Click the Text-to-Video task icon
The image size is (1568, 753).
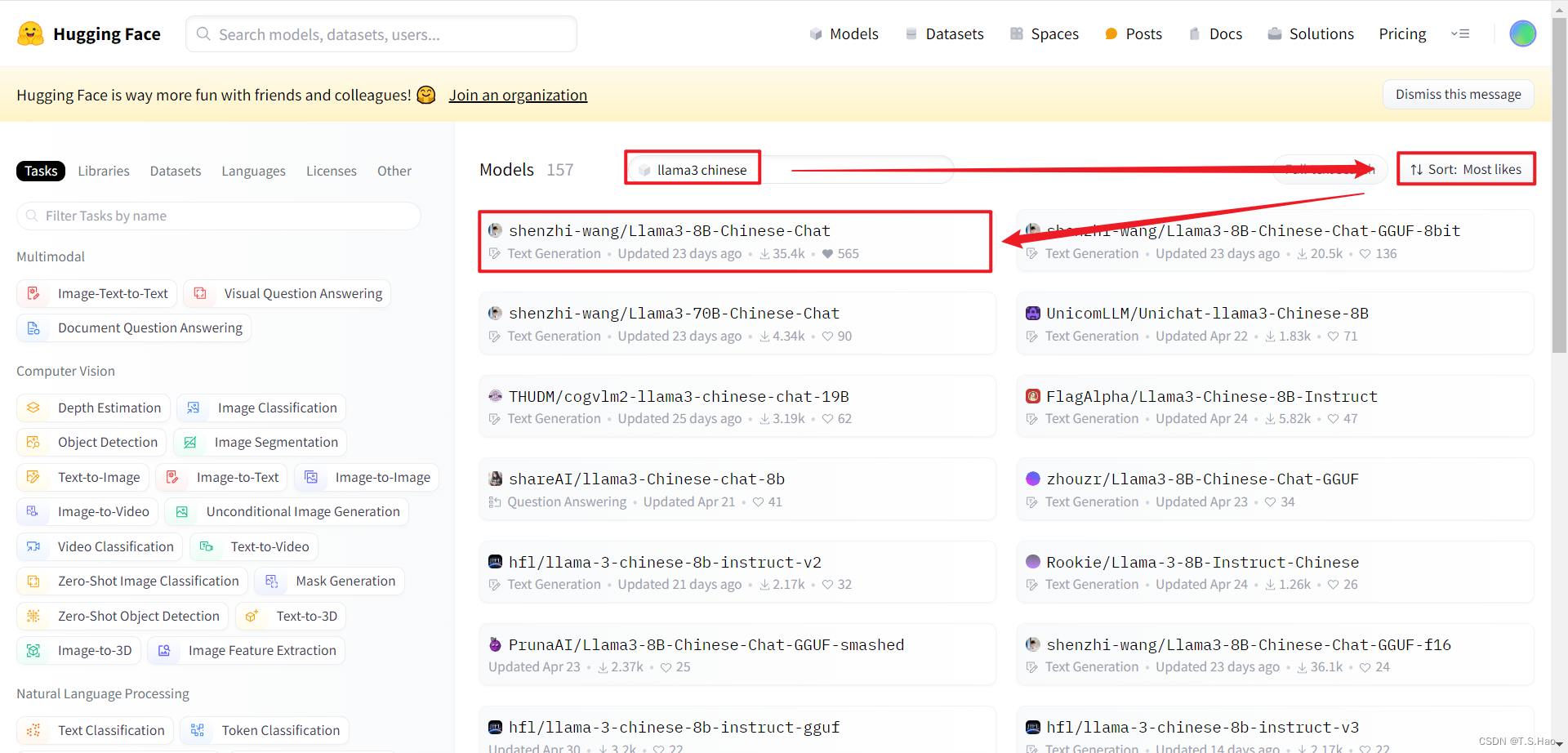click(x=207, y=546)
